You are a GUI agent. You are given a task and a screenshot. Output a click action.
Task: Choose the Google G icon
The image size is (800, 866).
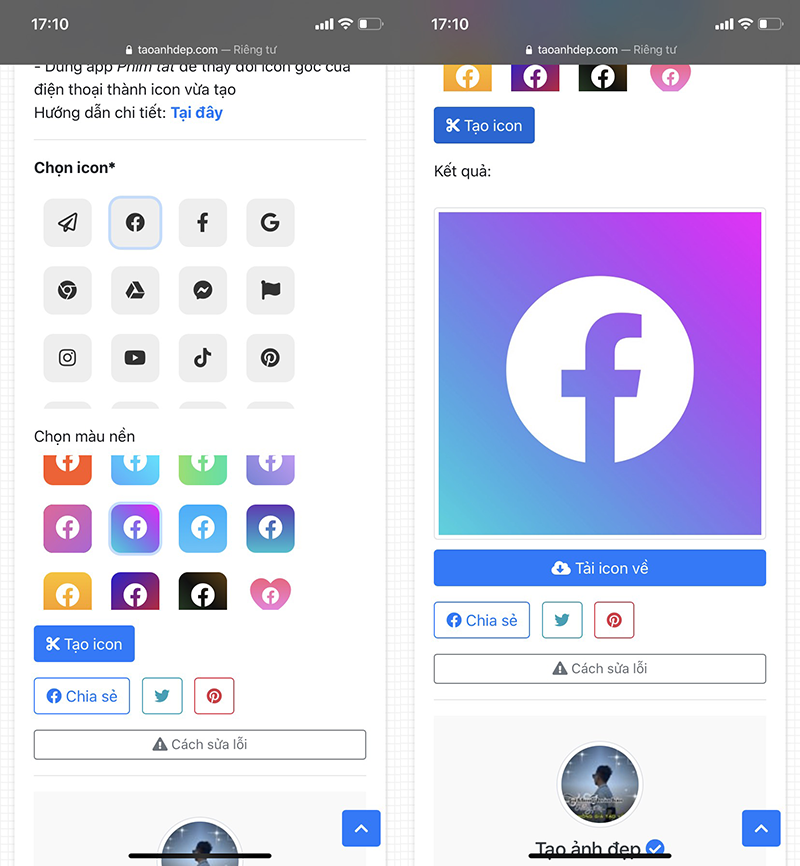[270, 223]
